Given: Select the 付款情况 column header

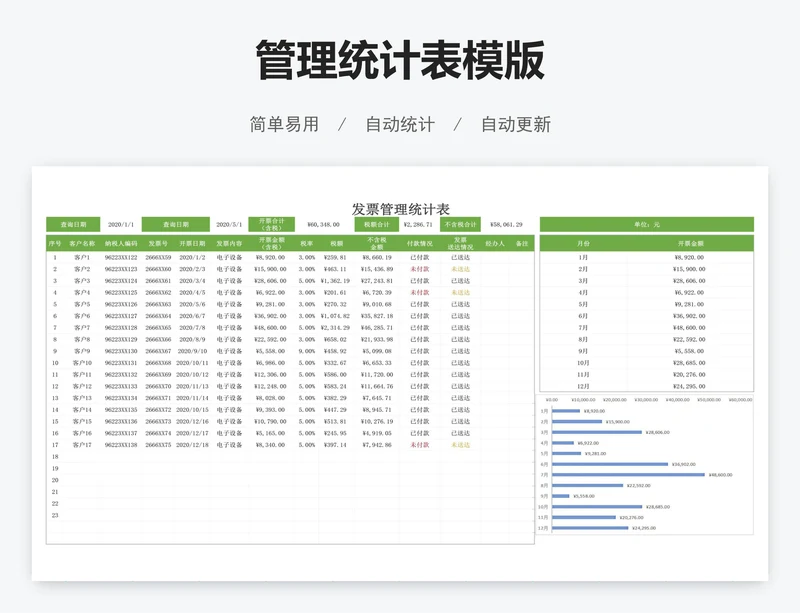Looking at the screenshot, I should (x=419, y=243).
